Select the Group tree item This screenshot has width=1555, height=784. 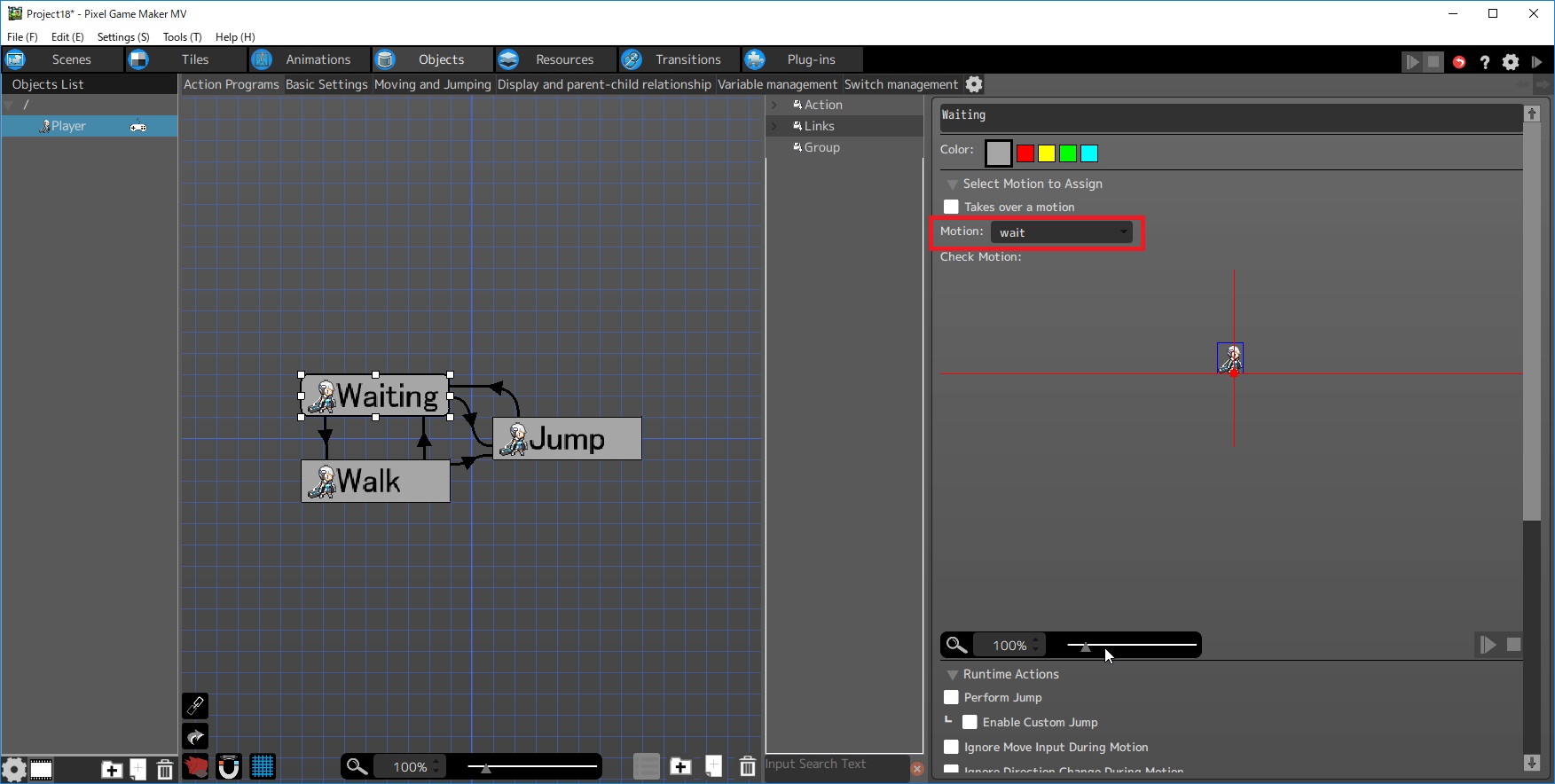click(x=822, y=147)
